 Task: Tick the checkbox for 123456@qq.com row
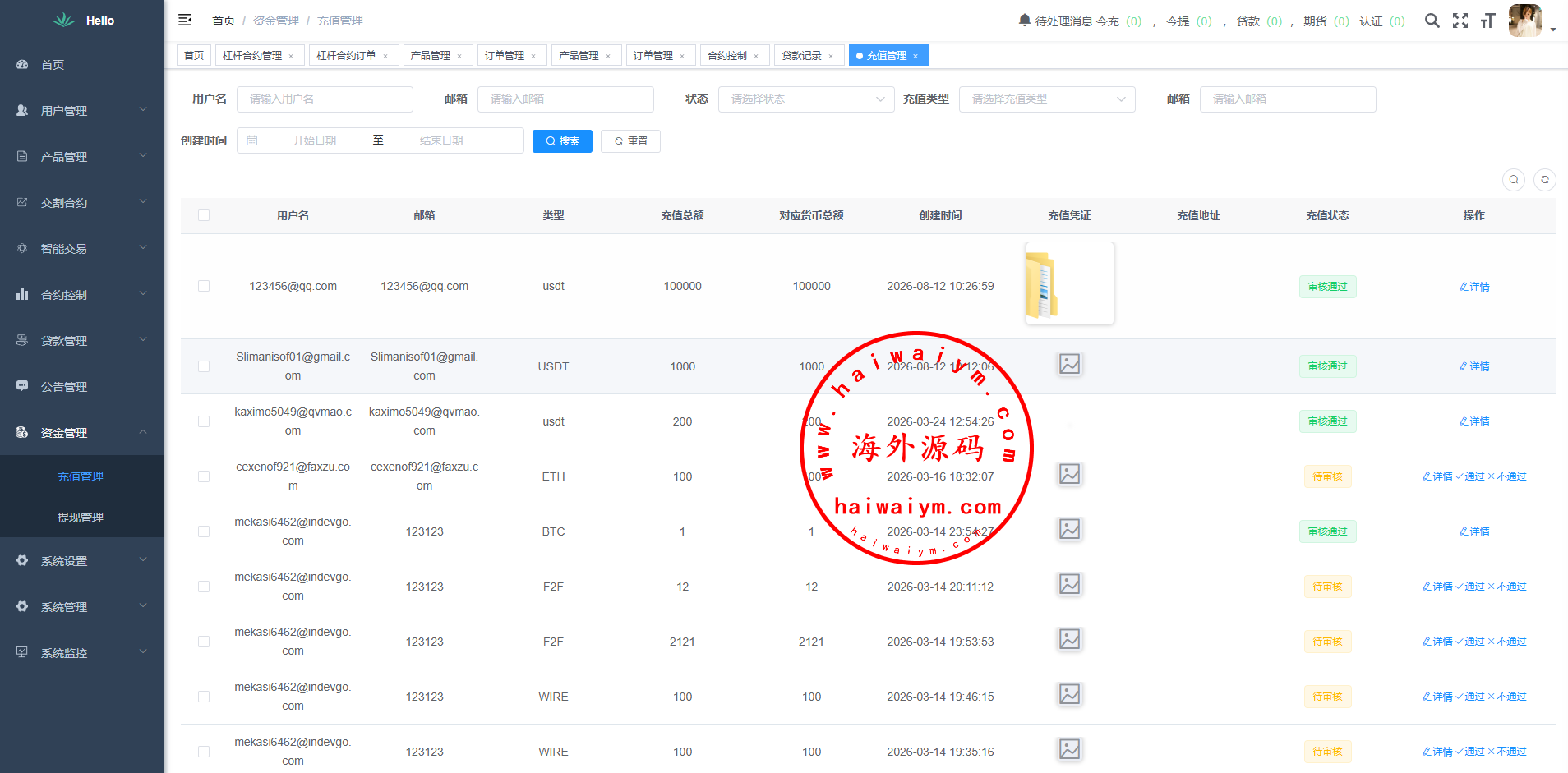point(204,286)
